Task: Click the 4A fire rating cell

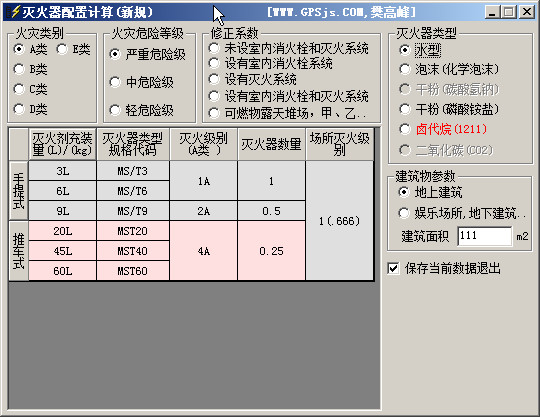Action: pos(204,251)
